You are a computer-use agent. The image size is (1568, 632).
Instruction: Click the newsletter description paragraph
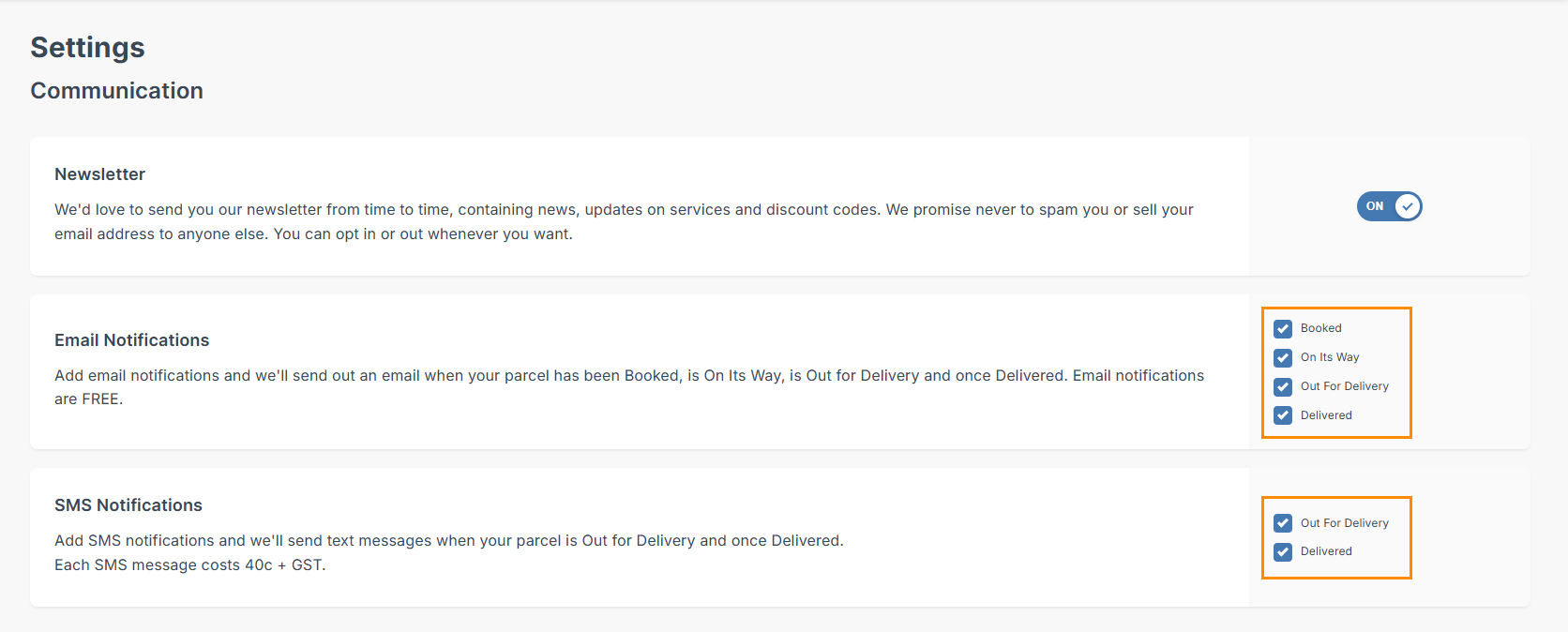[x=623, y=221]
